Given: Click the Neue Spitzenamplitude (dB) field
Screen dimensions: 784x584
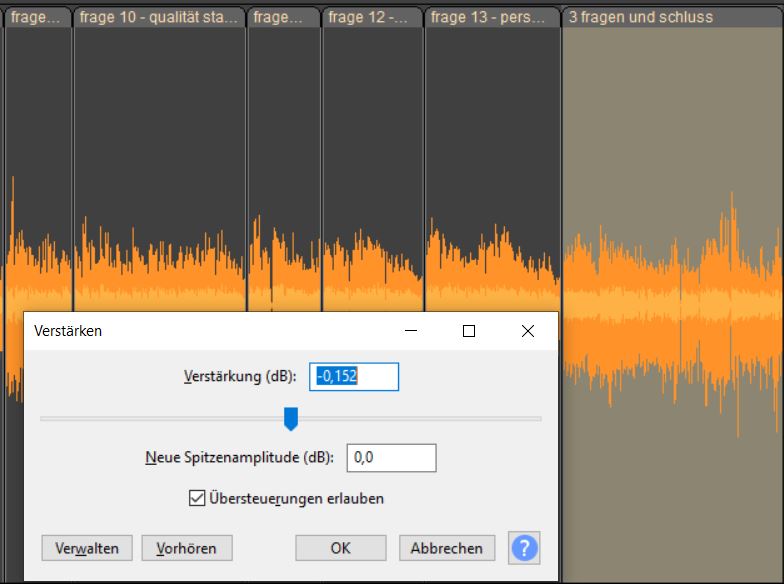Looking at the screenshot, I should pyautogui.click(x=392, y=458).
